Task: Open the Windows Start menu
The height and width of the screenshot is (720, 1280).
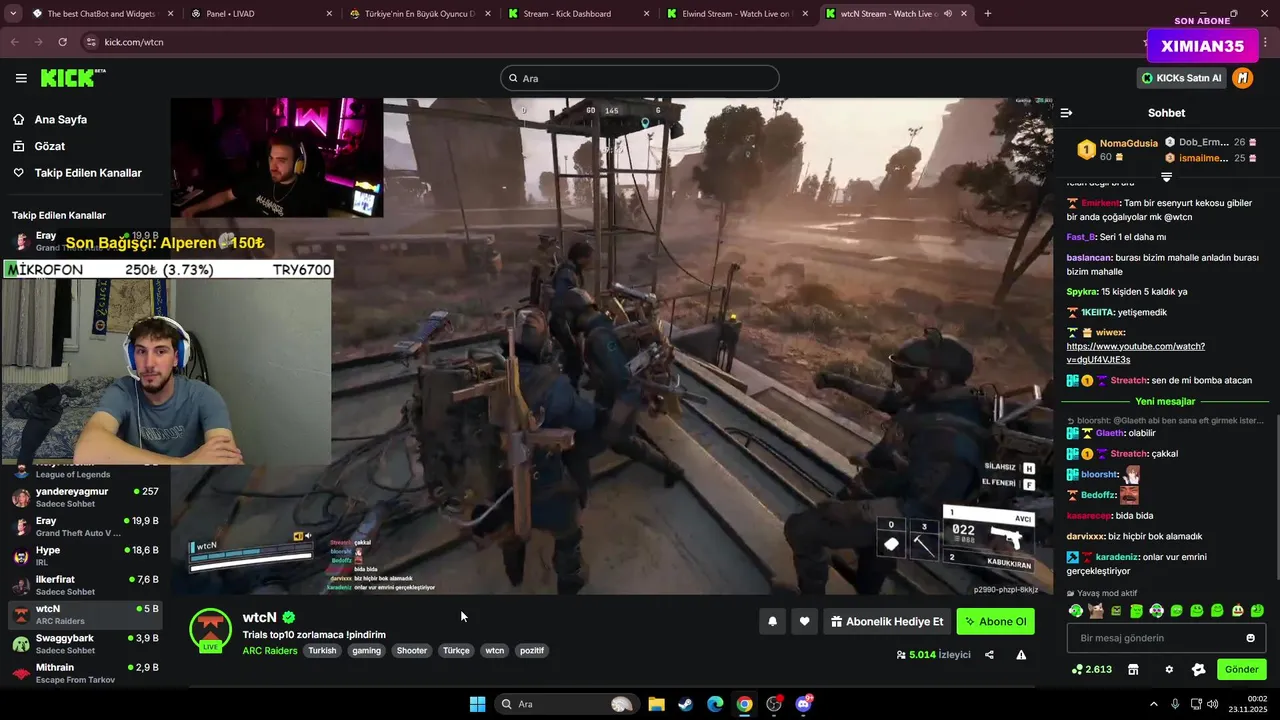Action: click(477, 704)
